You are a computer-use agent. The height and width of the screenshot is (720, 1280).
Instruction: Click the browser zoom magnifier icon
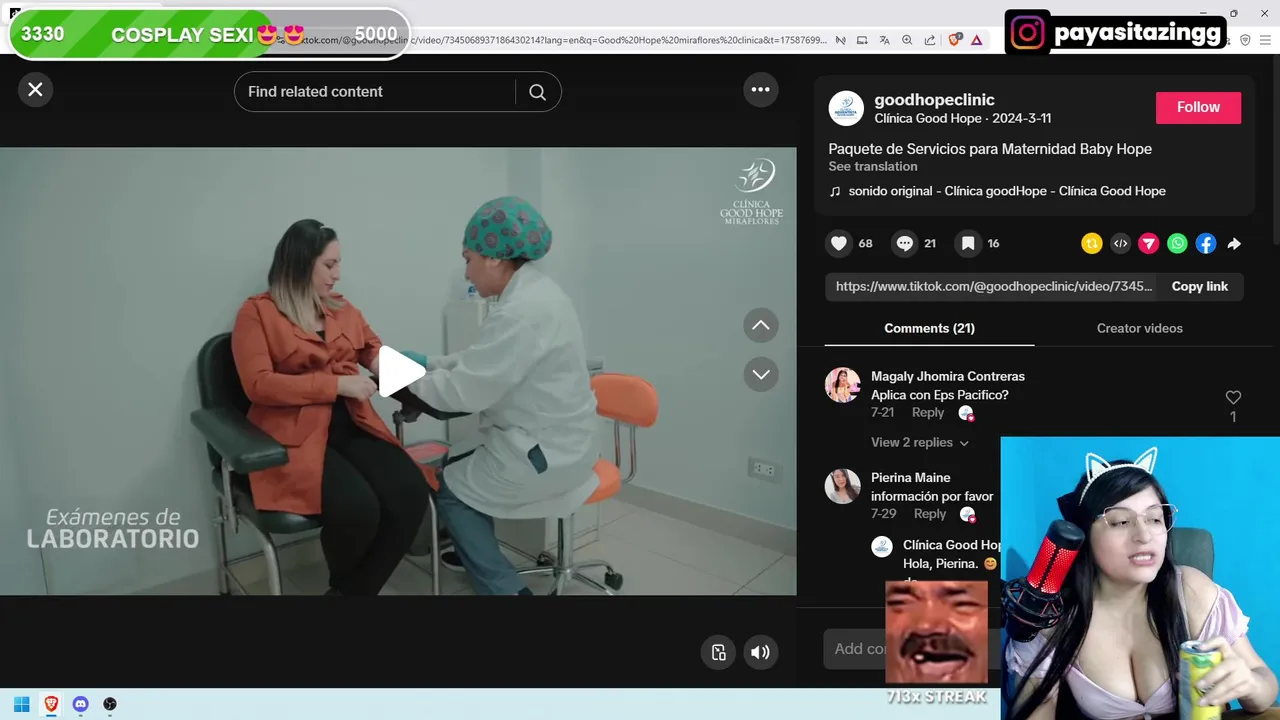(x=907, y=40)
